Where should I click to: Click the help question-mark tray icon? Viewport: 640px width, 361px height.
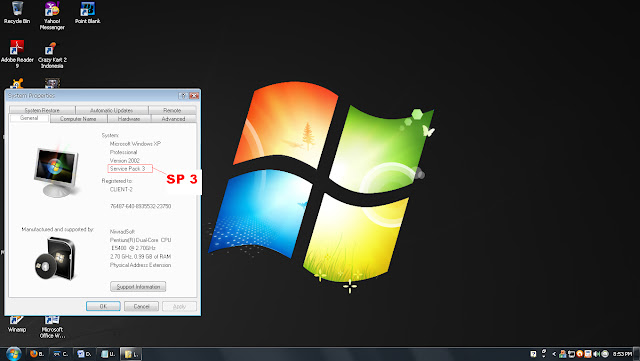[533, 354]
